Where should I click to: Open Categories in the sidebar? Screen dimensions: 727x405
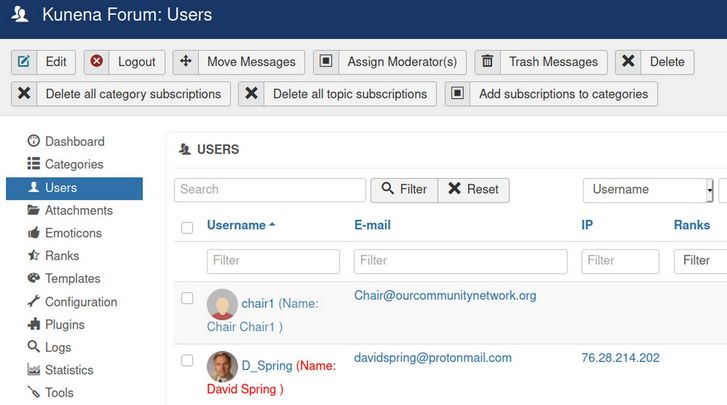click(73, 164)
